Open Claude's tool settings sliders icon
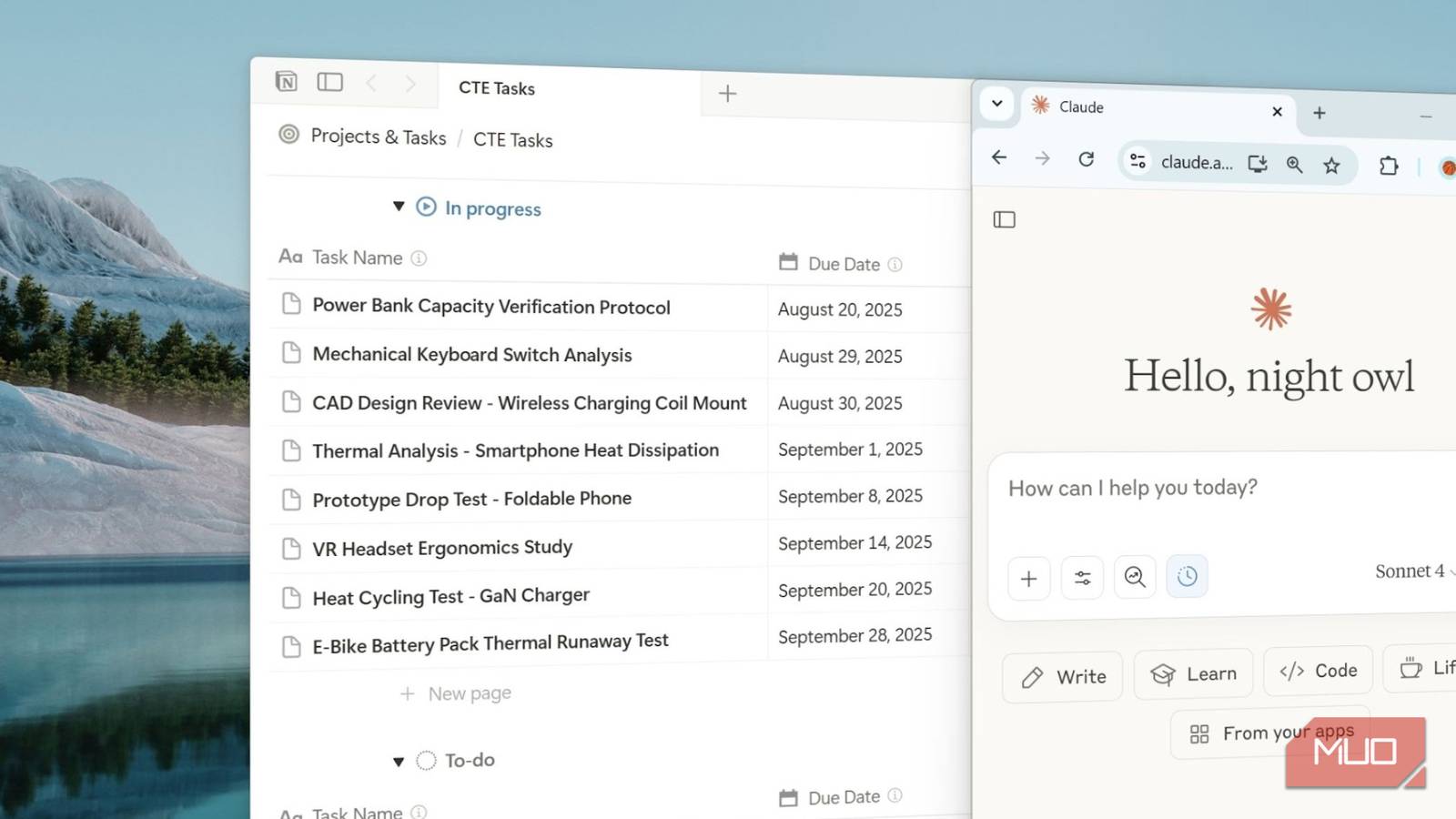Viewport: 1456px width, 819px height. (x=1081, y=578)
